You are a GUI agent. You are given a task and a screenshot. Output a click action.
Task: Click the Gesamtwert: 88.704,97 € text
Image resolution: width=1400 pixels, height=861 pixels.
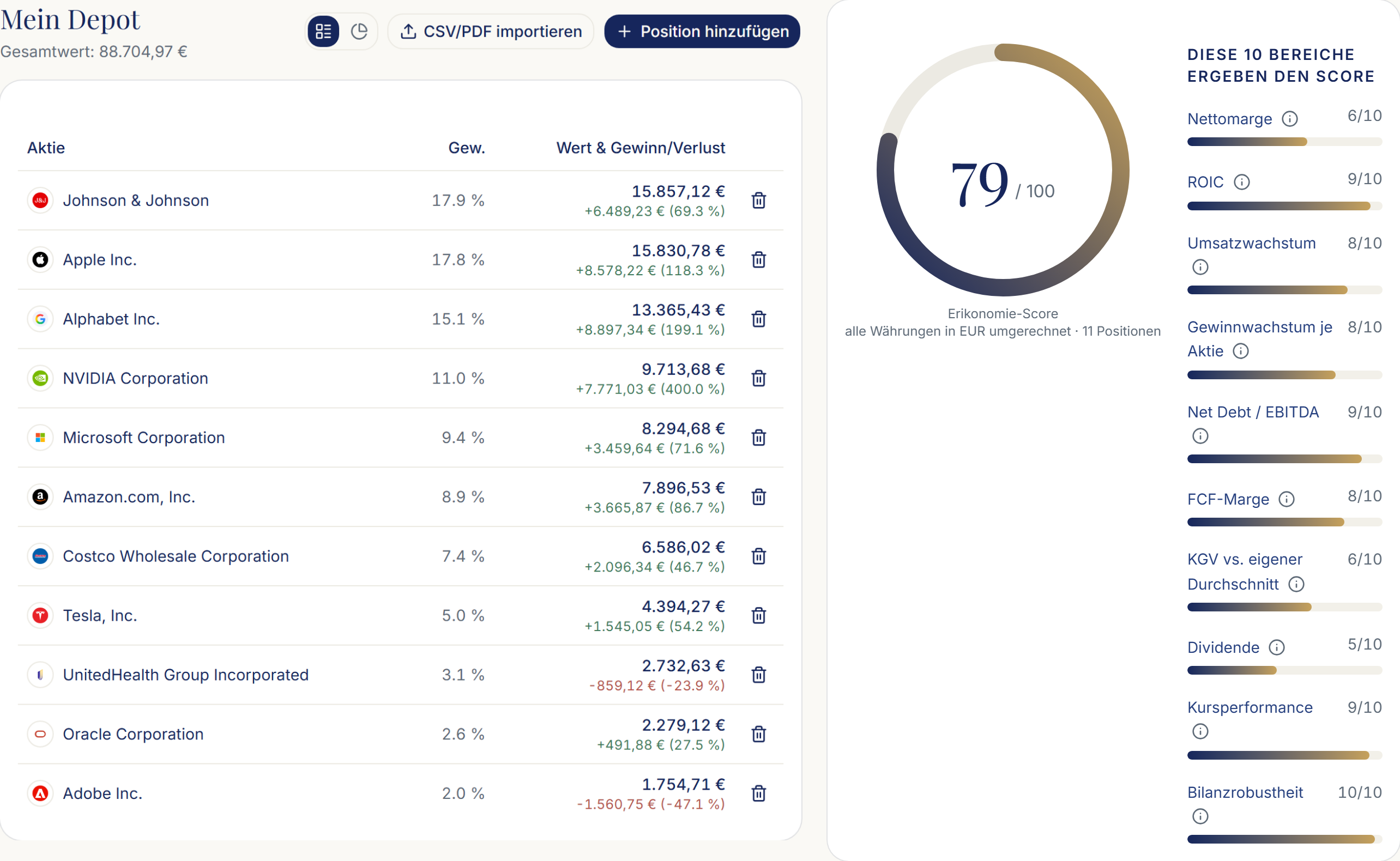(94, 52)
